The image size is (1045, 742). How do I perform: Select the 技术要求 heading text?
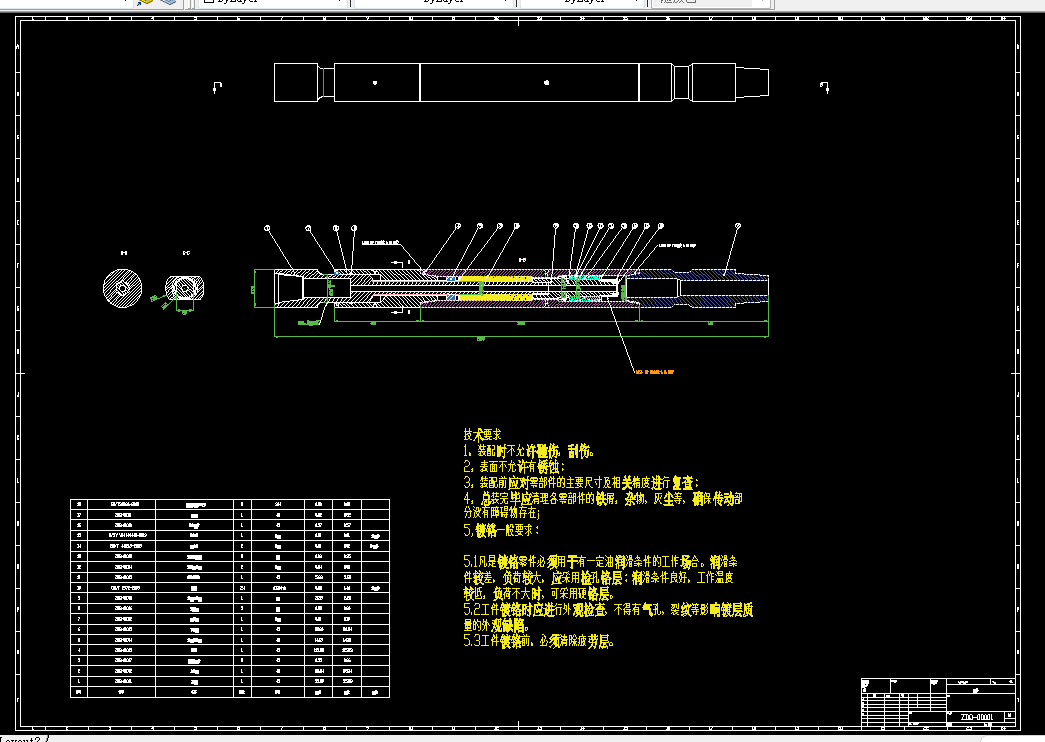(483, 435)
